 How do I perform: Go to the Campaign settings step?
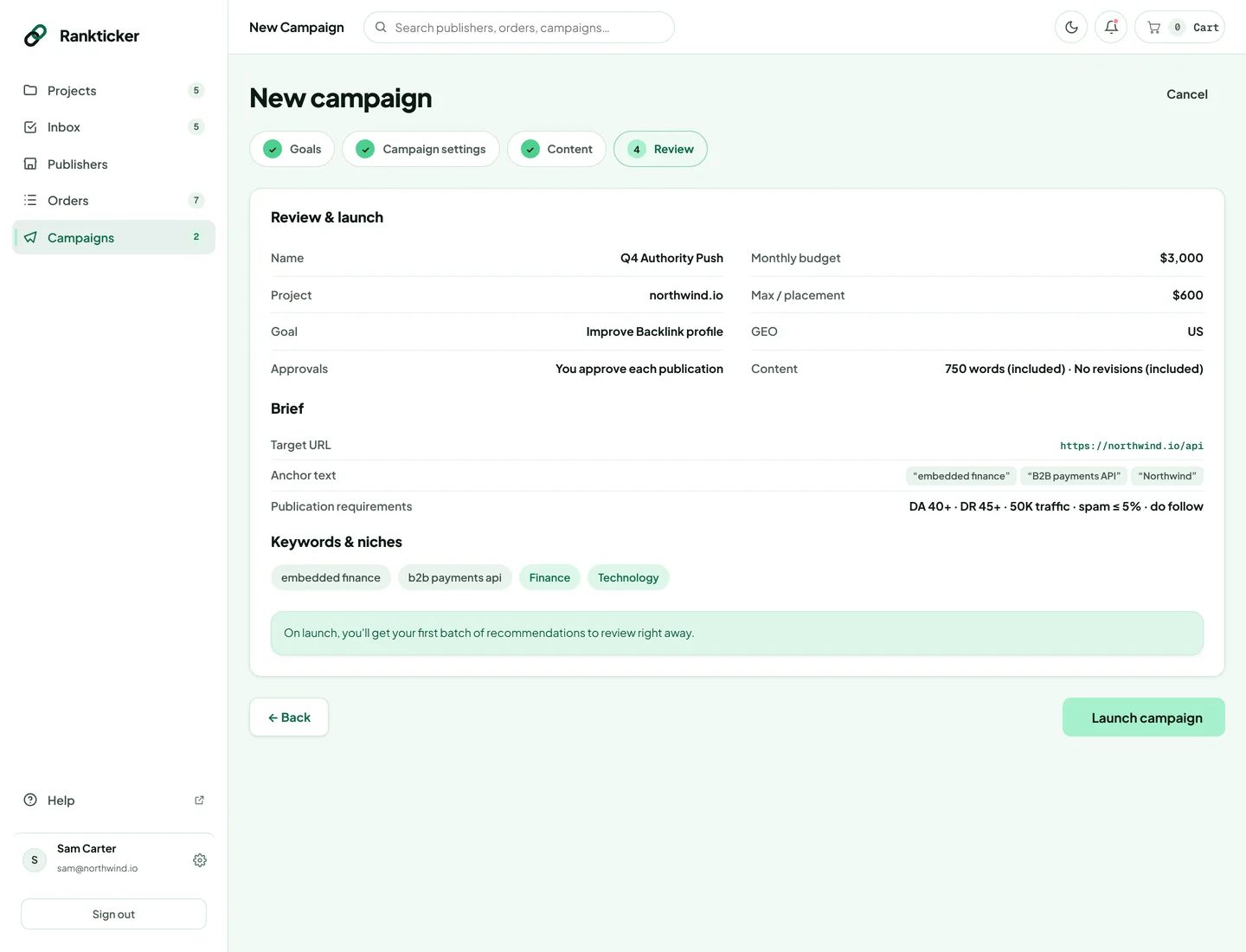[x=421, y=149]
